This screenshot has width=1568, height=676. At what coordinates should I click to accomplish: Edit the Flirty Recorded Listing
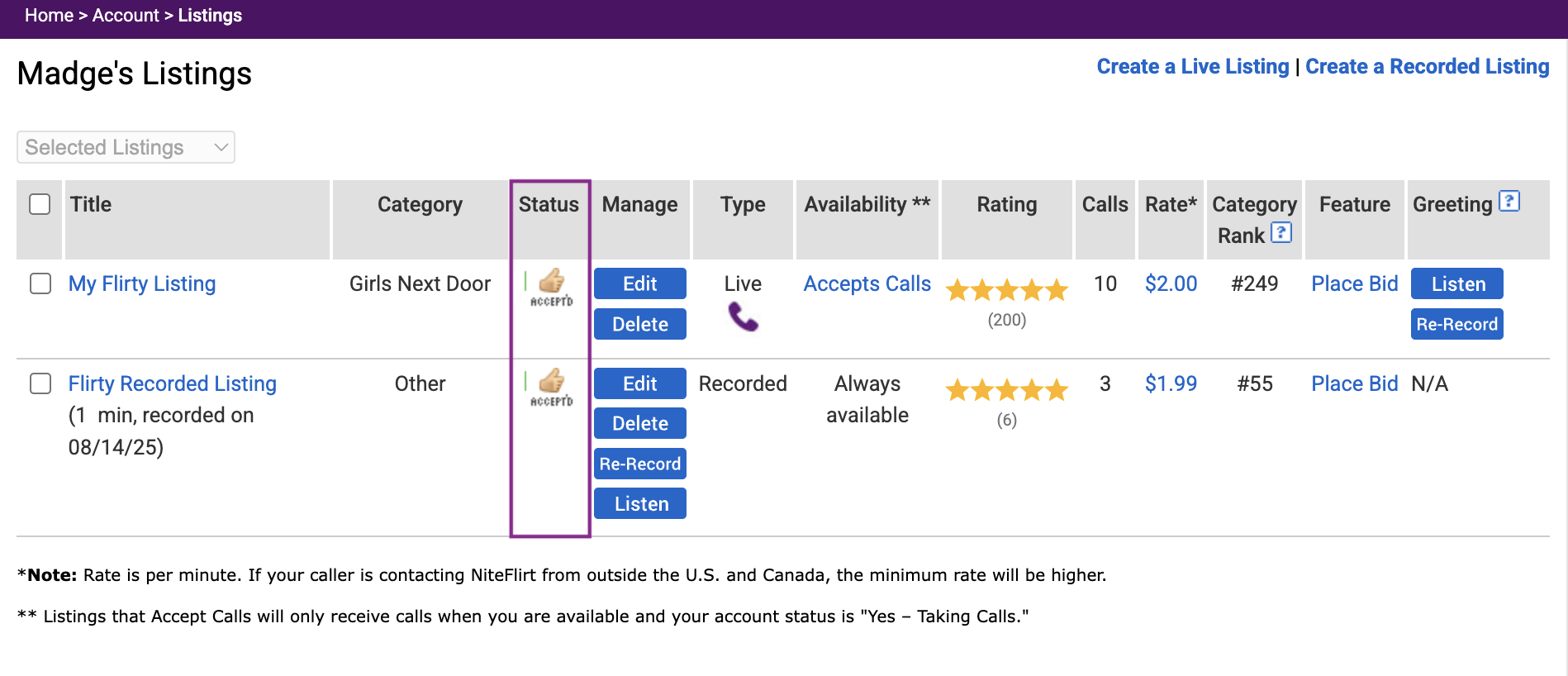pos(640,383)
